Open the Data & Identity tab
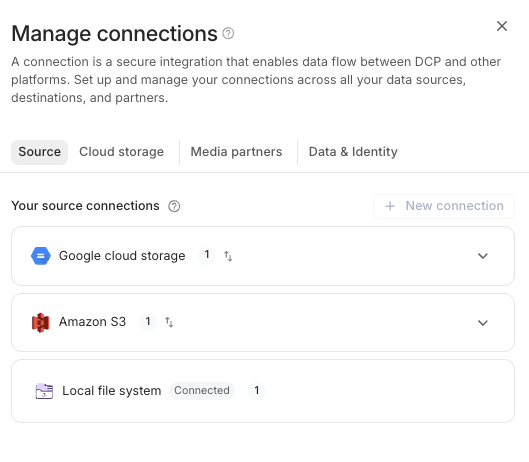The image size is (529, 462). (x=353, y=152)
